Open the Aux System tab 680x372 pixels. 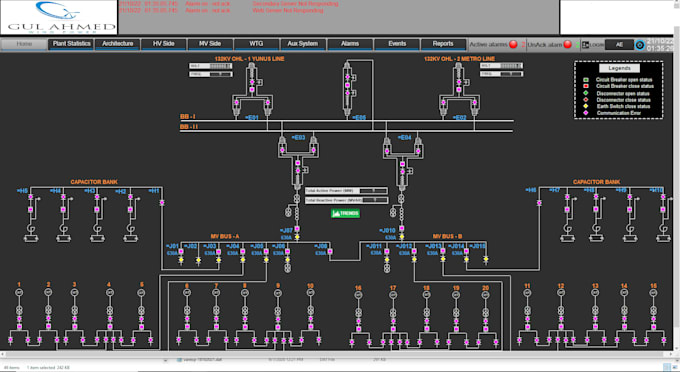click(x=303, y=44)
